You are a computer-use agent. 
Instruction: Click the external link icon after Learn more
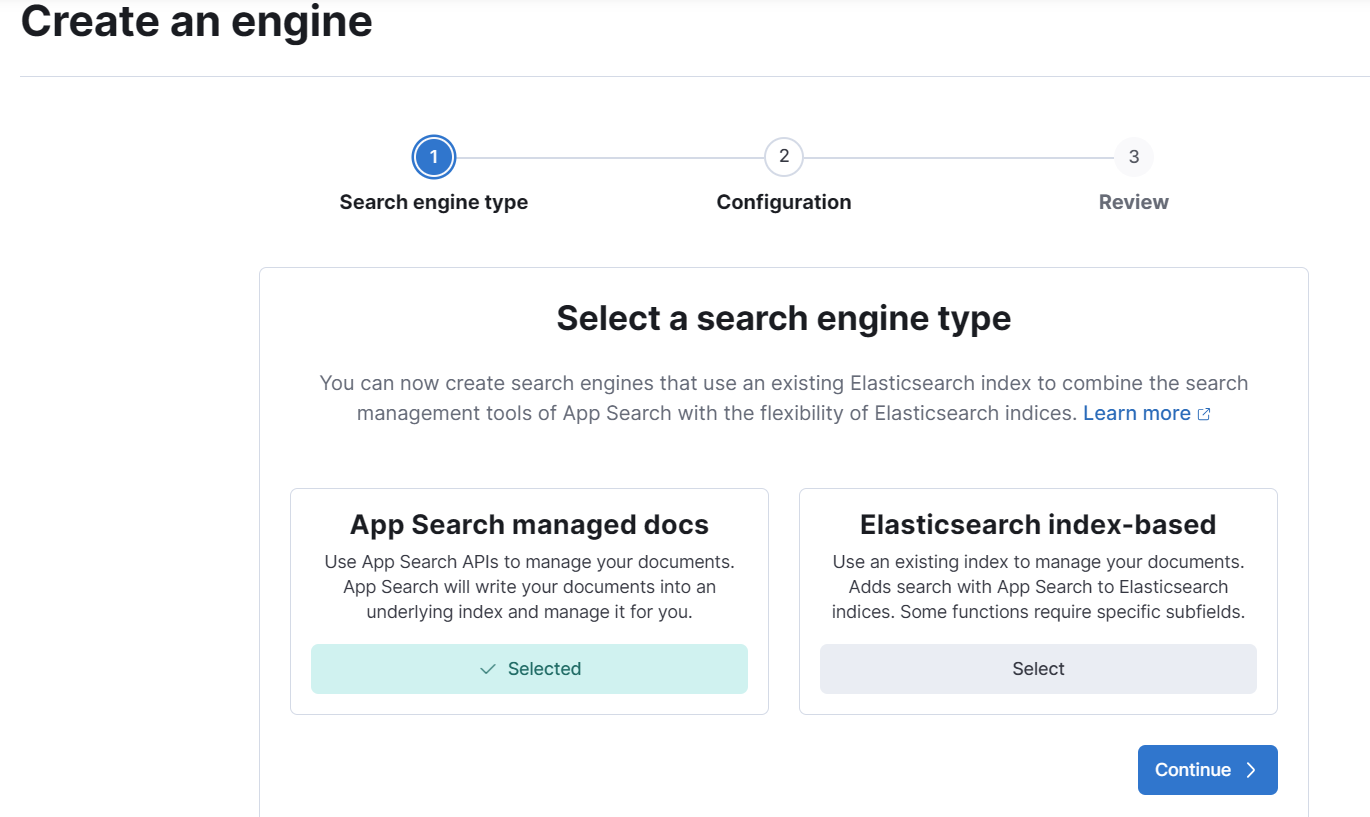coord(1204,414)
